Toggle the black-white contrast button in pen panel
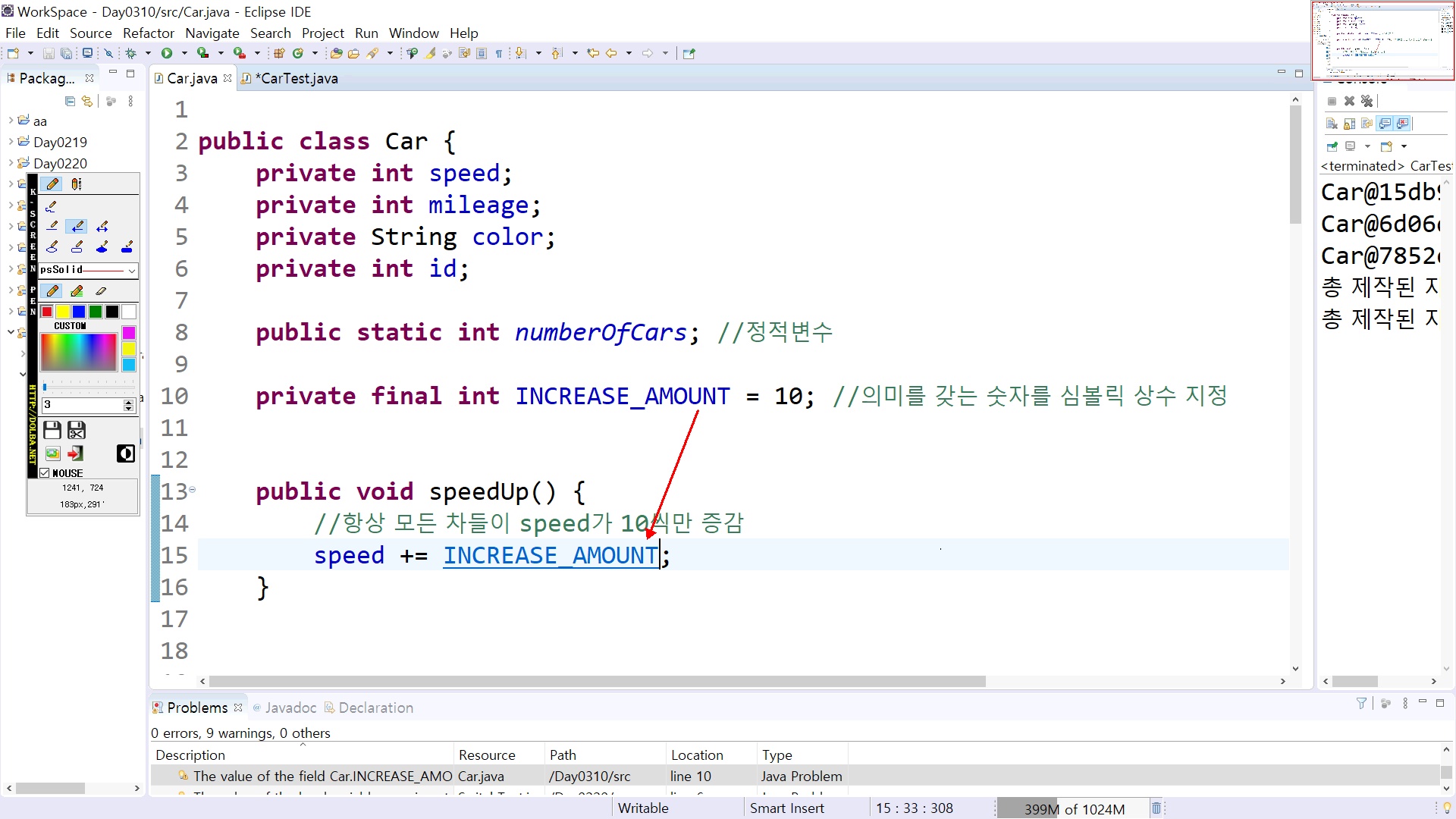 tap(125, 453)
